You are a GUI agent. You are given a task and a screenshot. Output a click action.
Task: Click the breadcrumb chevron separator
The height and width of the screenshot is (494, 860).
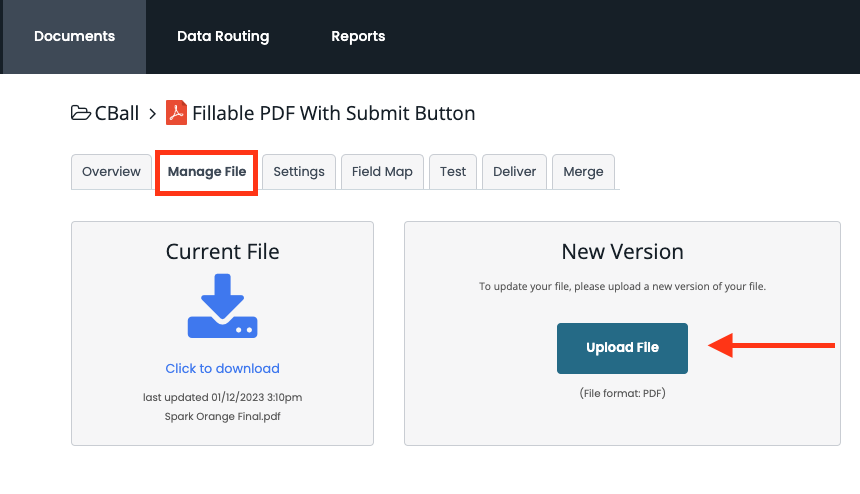[152, 113]
